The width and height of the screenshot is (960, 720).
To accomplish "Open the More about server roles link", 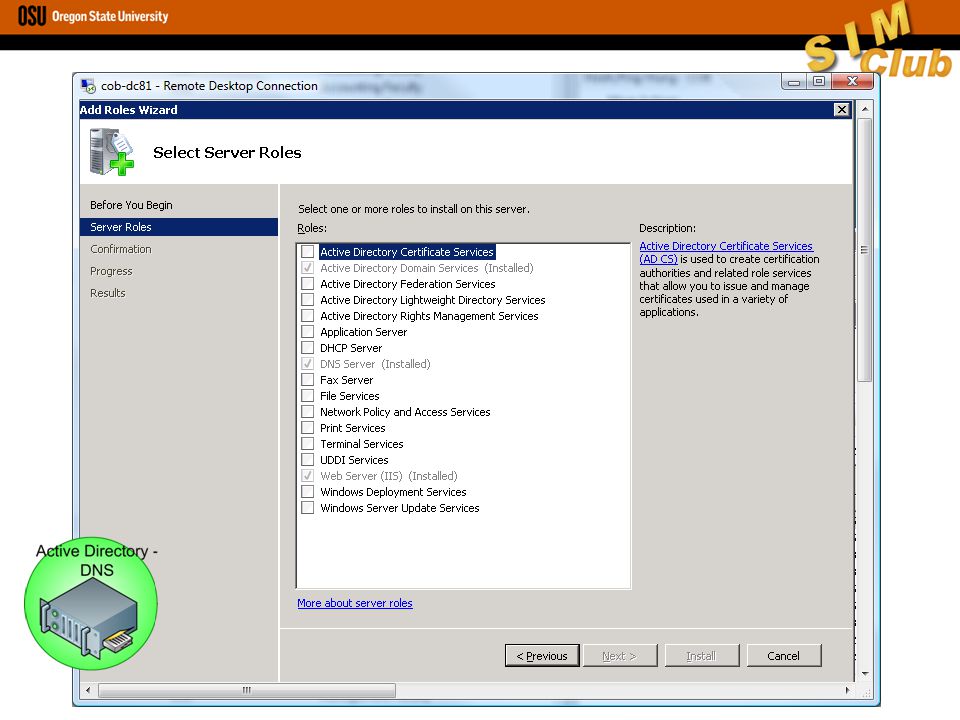I will point(355,603).
